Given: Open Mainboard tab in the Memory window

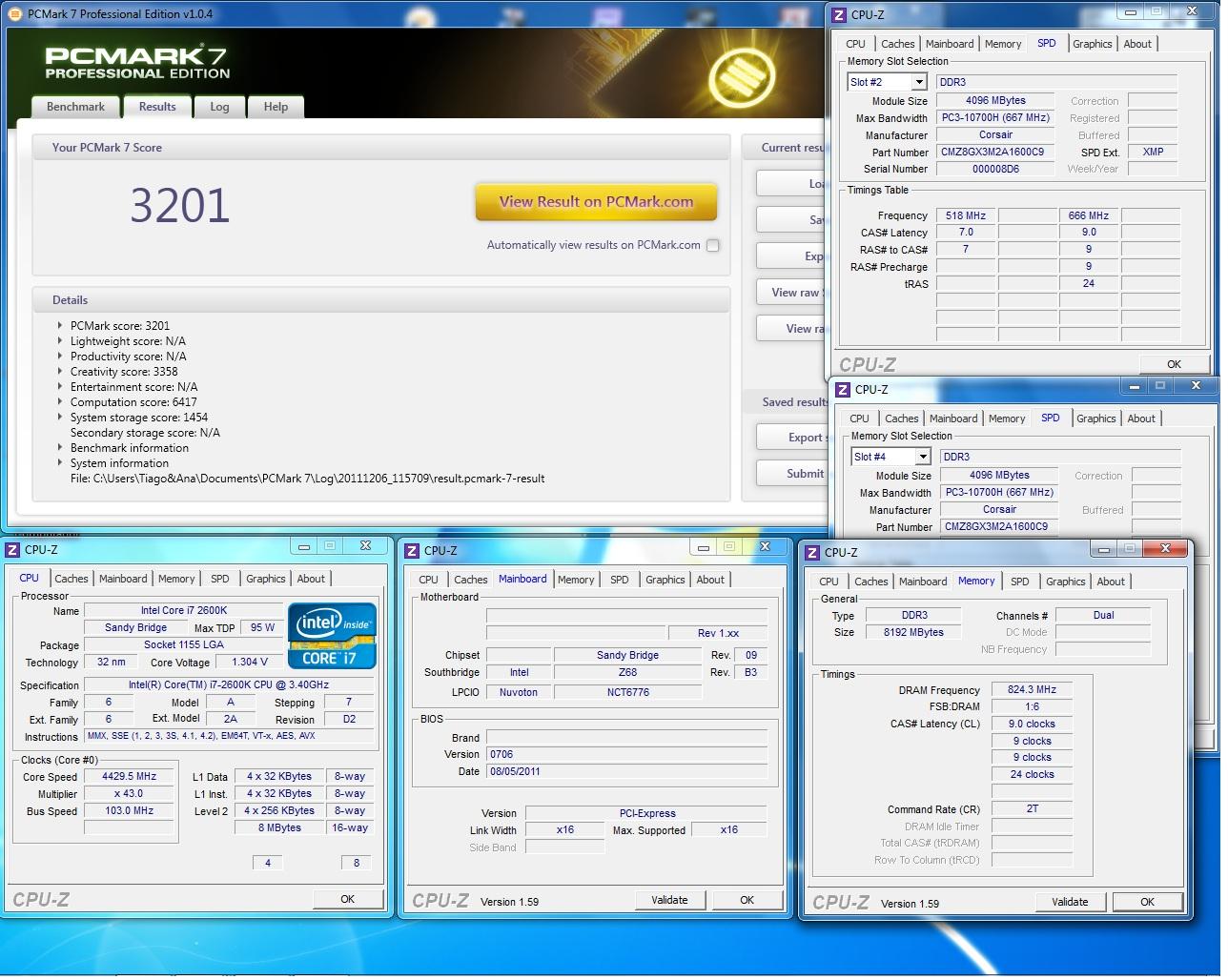Looking at the screenshot, I should [x=923, y=582].
